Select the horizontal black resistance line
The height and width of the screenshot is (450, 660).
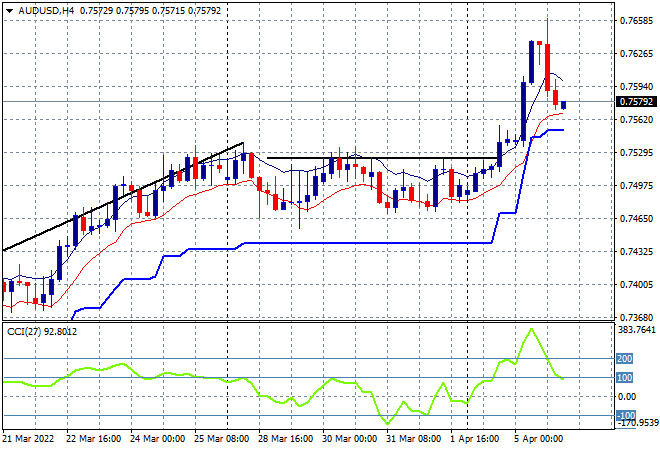[382, 158]
